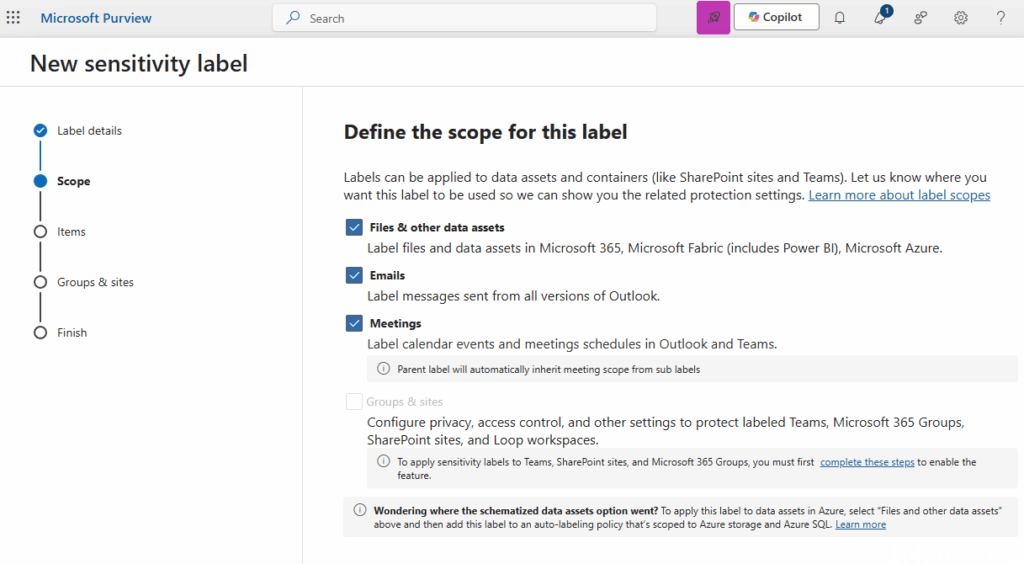Open the Groups & sites wizard step
This screenshot has width=1024, height=564.
[x=95, y=282]
